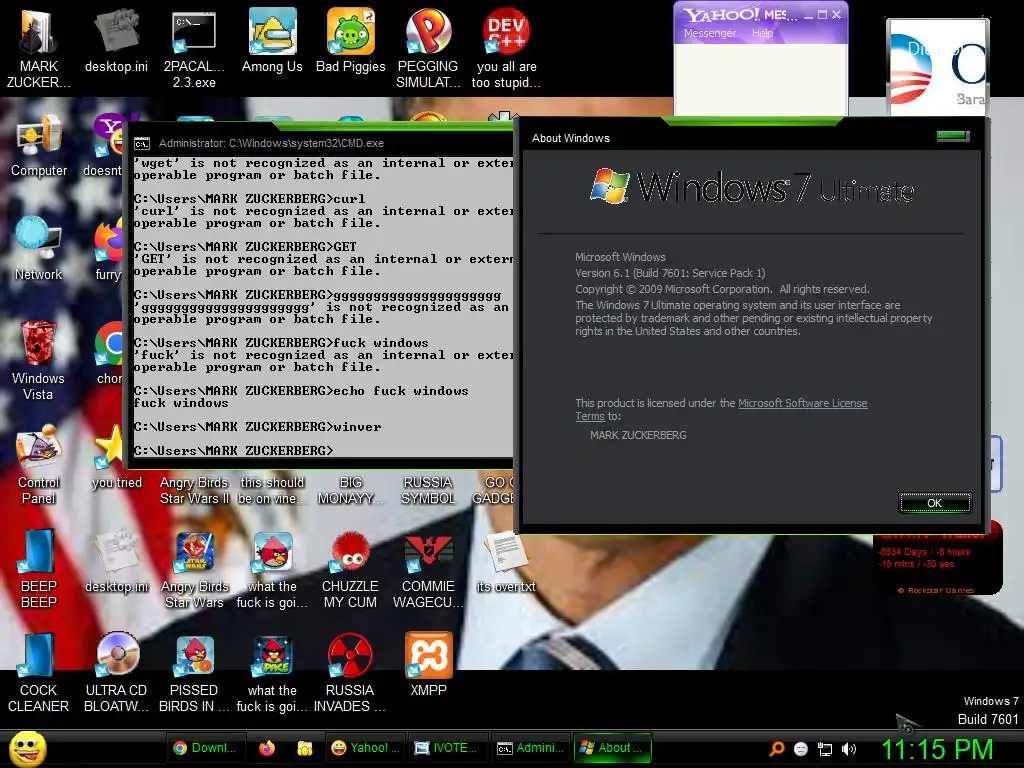Image resolution: width=1024 pixels, height=768 pixels.
Task: Close the About Windows dialog via green button
Action: (953, 136)
